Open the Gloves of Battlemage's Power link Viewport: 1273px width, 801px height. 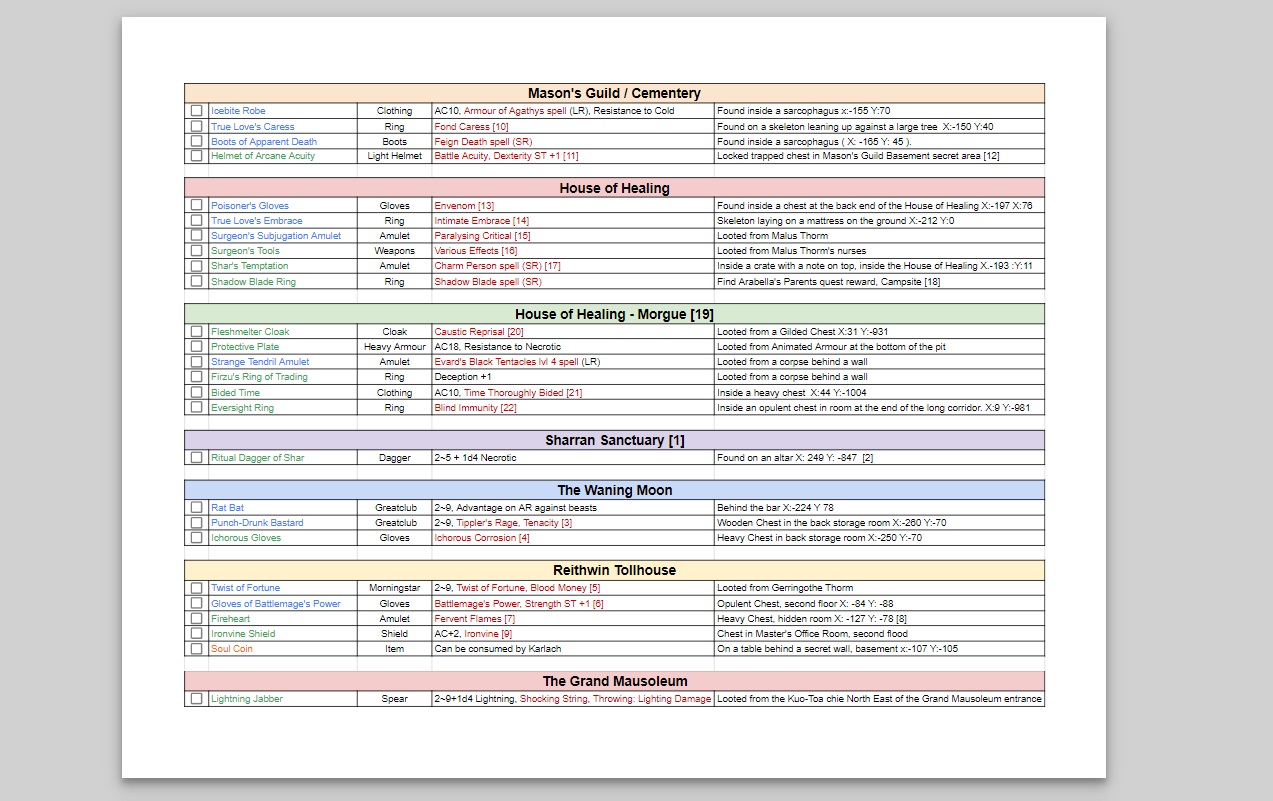(276, 604)
